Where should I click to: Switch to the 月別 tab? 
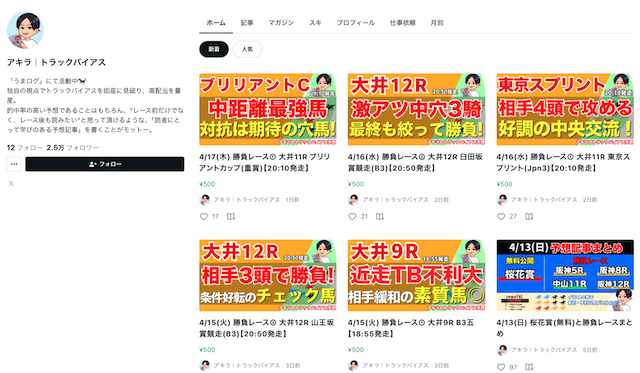pos(437,23)
